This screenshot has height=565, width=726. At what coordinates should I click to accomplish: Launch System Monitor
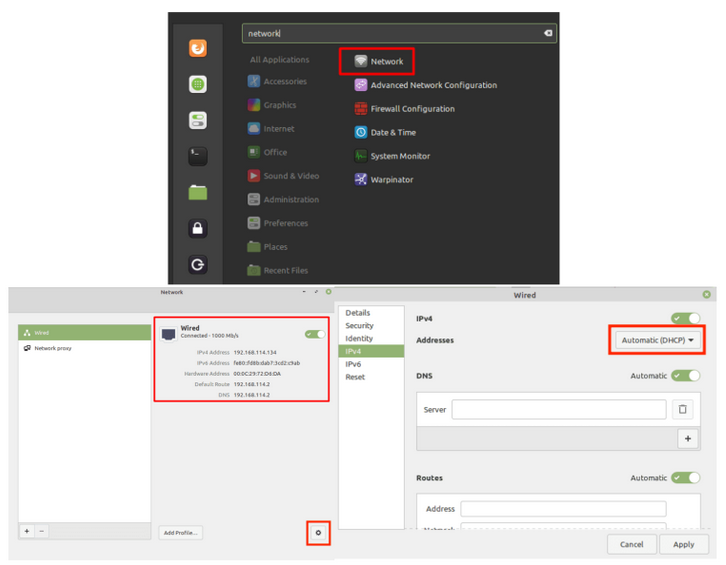click(392, 156)
